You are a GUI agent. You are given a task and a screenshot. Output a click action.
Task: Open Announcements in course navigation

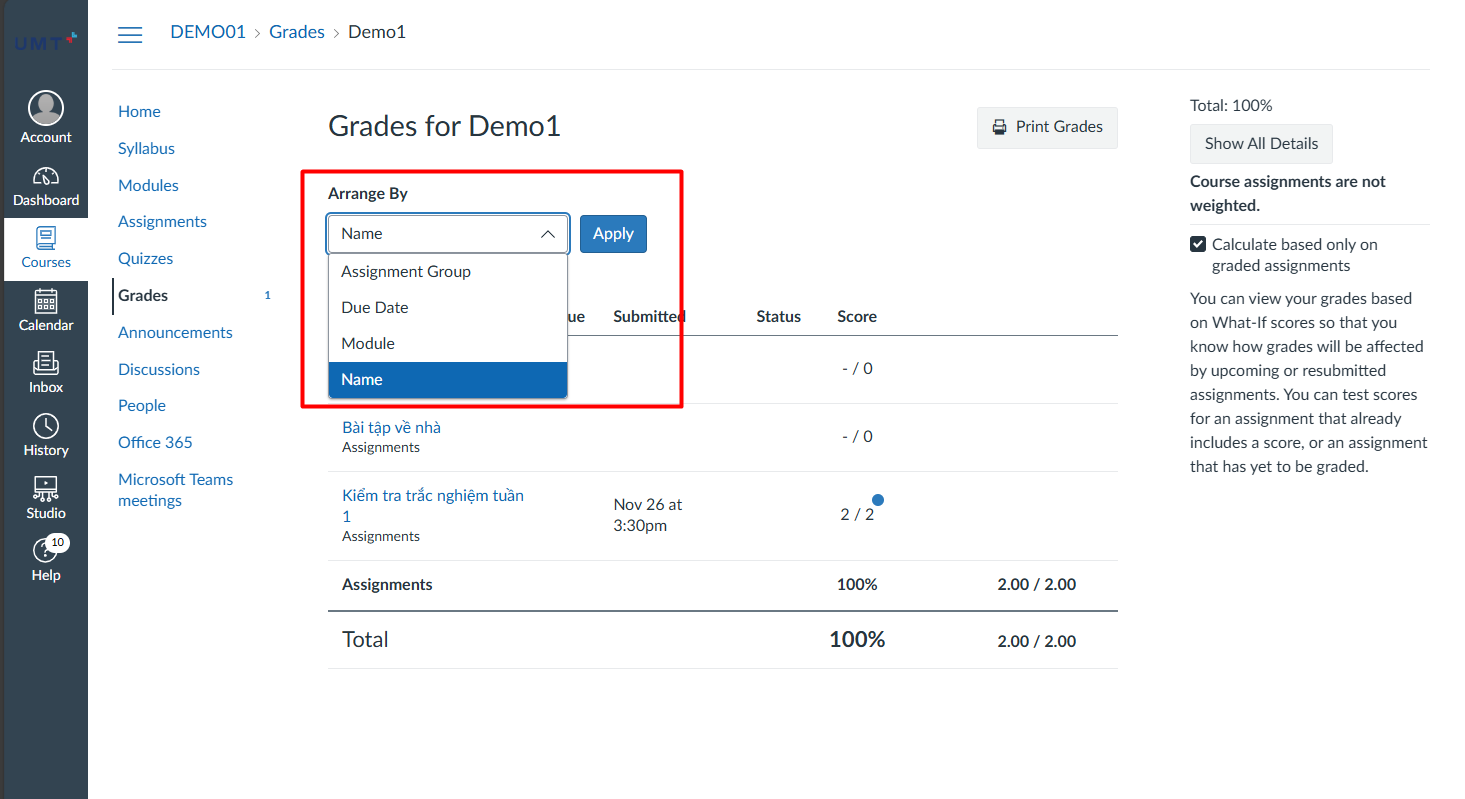coord(175,332)
